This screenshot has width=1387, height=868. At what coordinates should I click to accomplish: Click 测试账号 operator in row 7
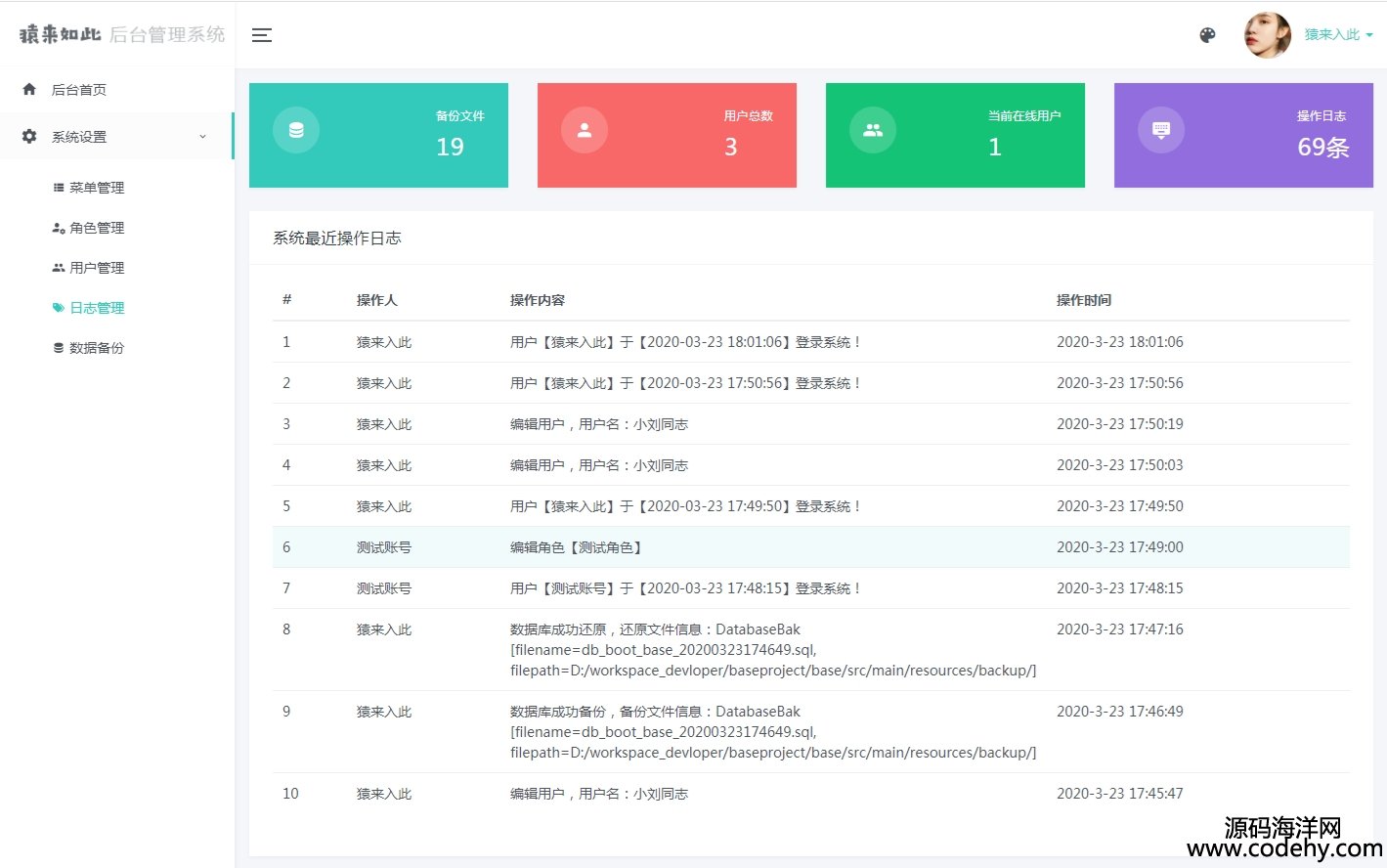(384, 588)
